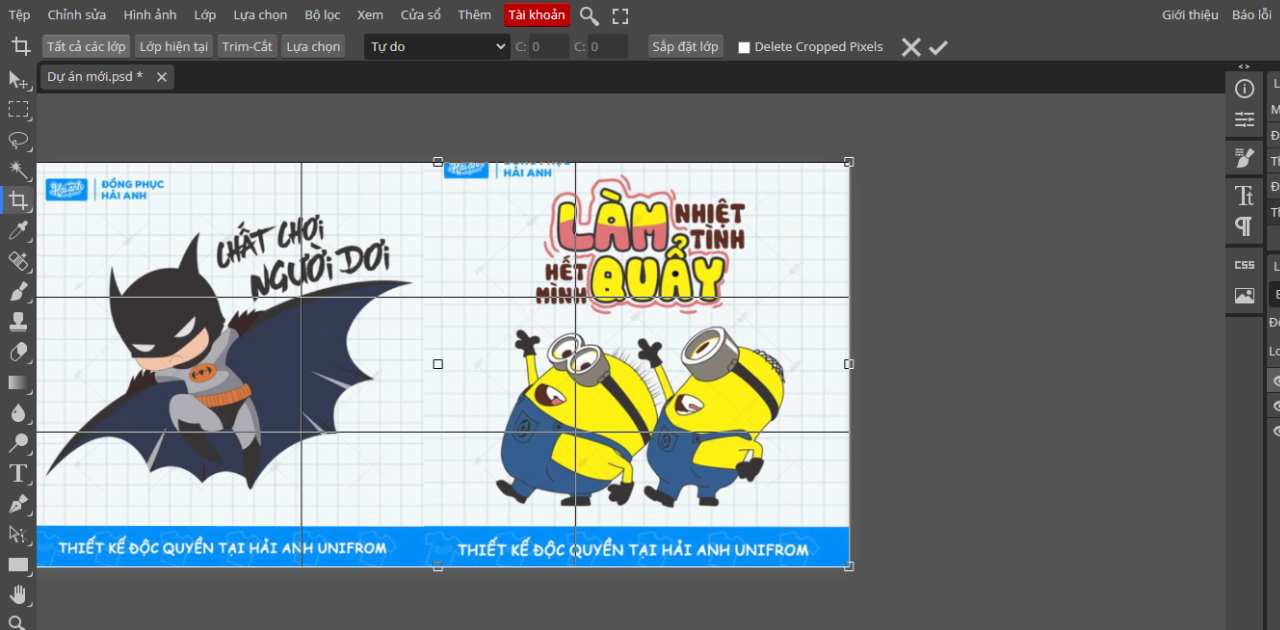Screen dimensions: 1280x630
Task: Select the Zoom magnifier tool in left toolbar
Action: [x=18, y=622]
